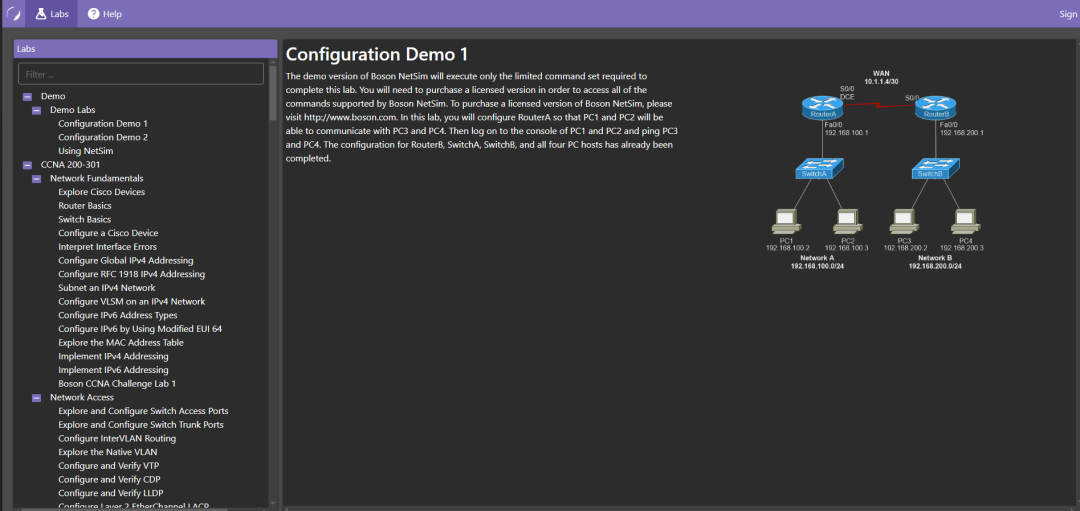Open the Explore Cisco Devices lab
This screenshot has width=1080, height=511.
101,192
